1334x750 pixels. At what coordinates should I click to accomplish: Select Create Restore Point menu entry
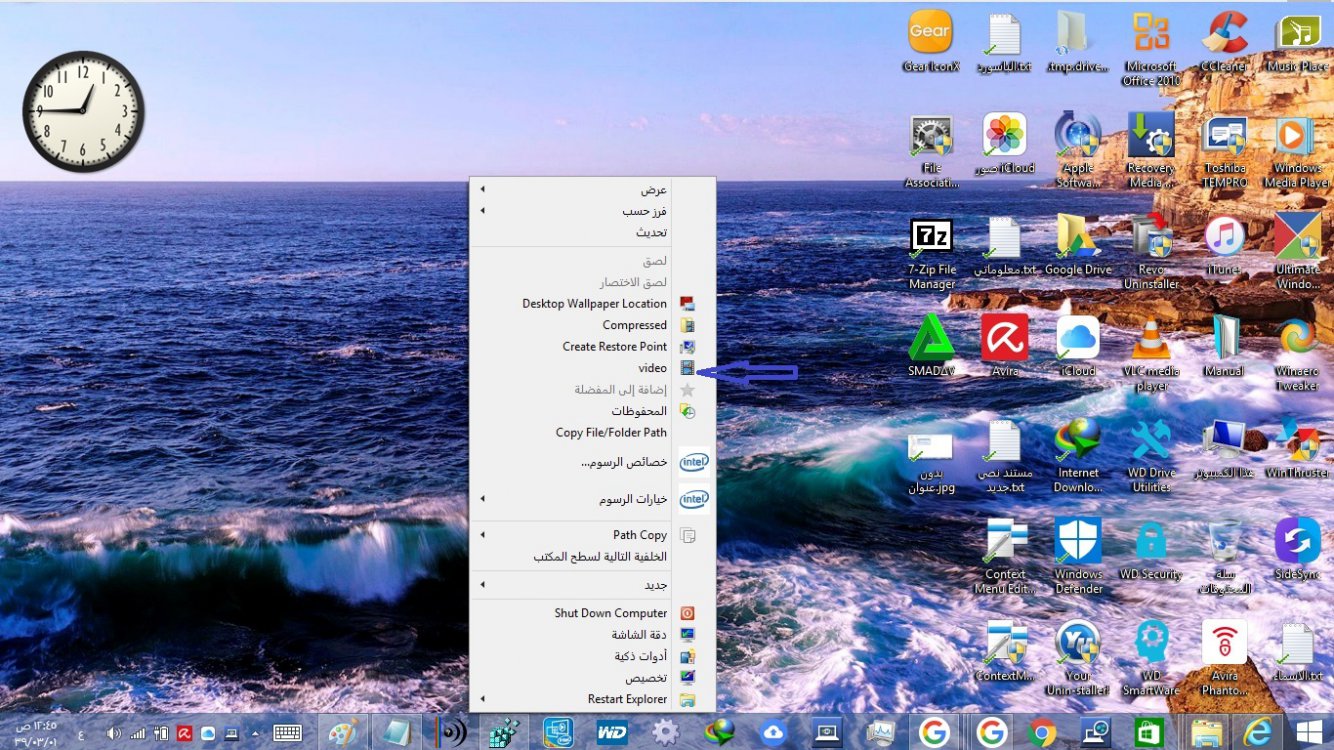click(x=592, y=346)
